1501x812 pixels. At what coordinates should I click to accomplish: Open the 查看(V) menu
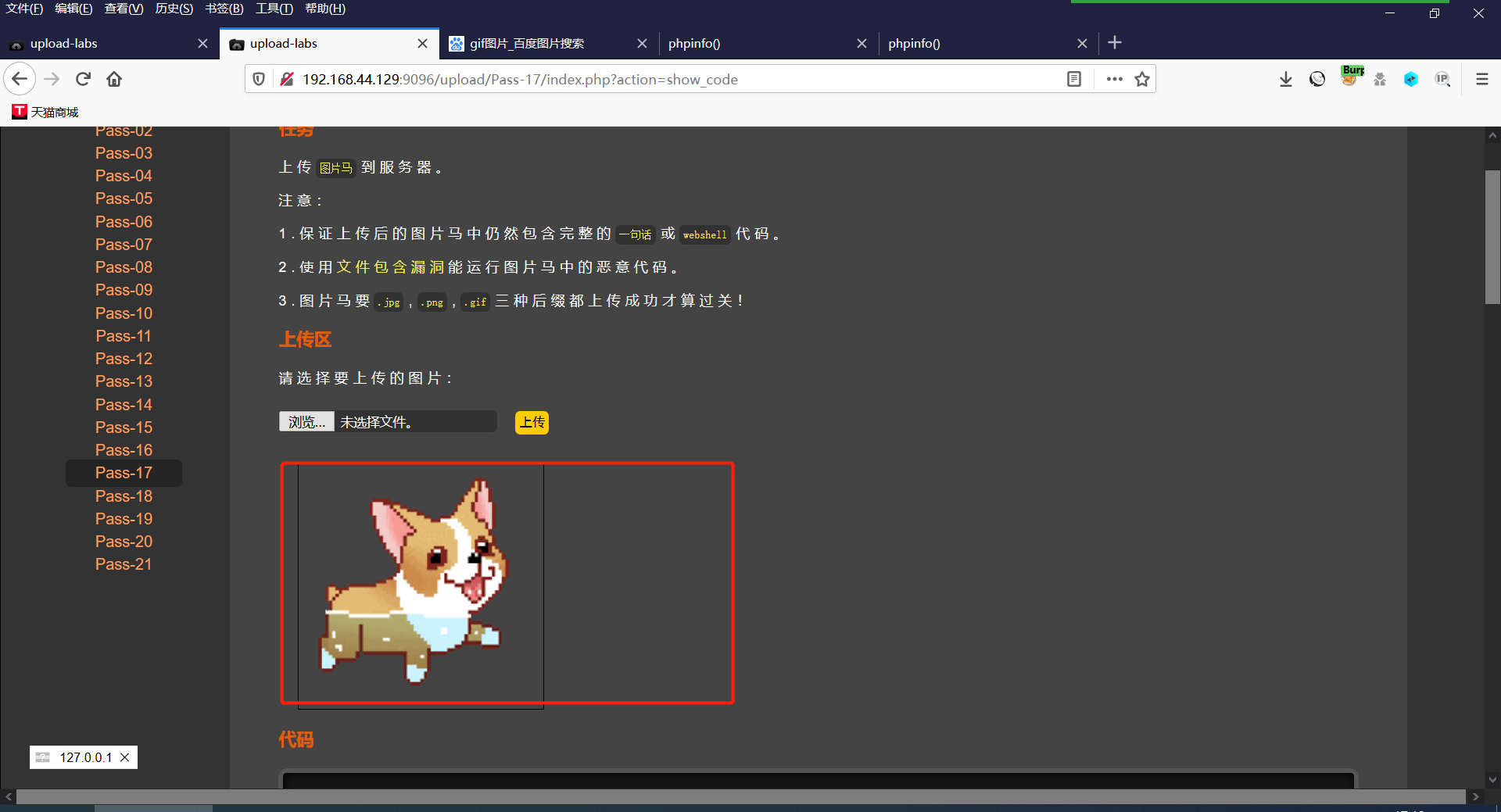(x=124, y=9)
